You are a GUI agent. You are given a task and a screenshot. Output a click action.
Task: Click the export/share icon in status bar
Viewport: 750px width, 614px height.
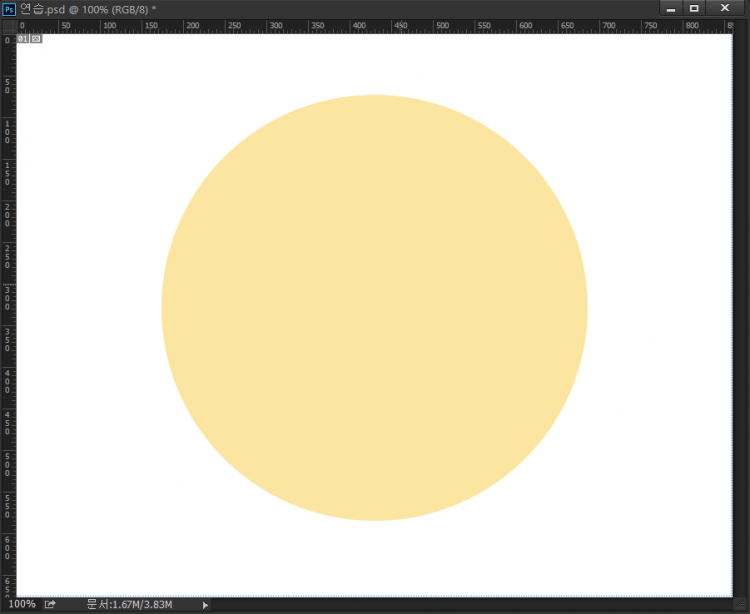point(50,604)
